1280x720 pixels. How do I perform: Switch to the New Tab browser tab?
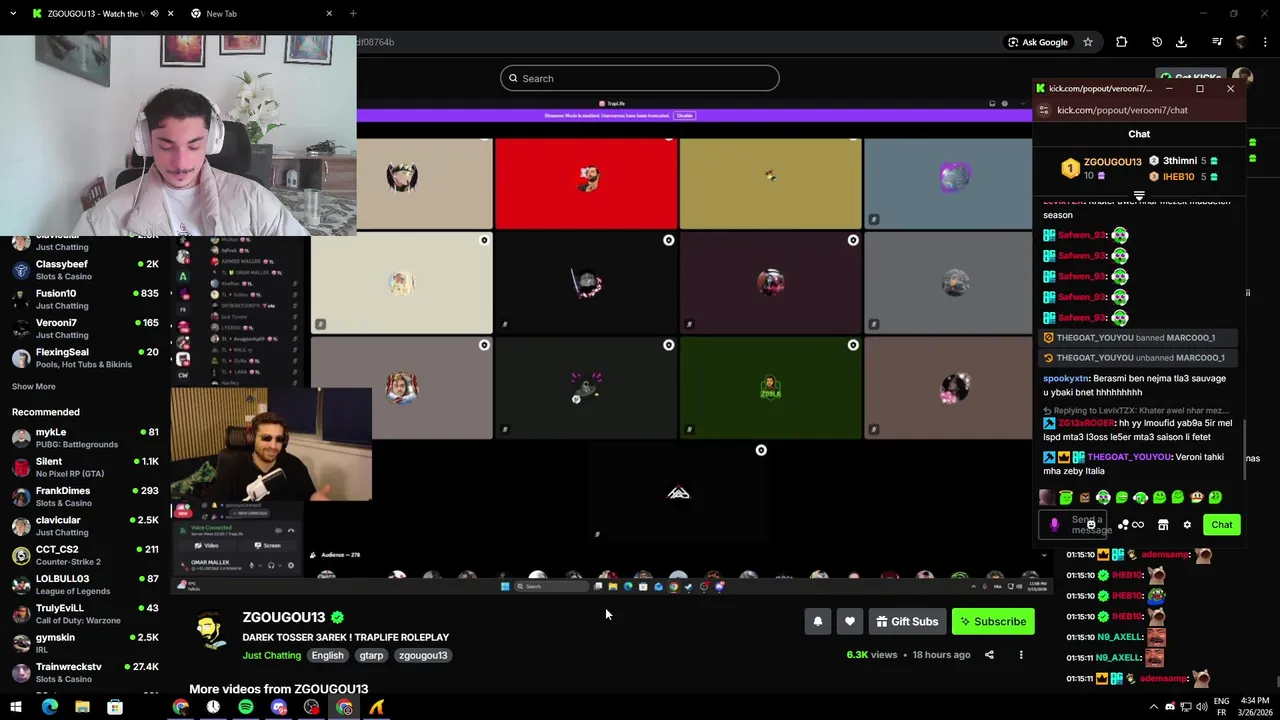[x=262, y=14]
